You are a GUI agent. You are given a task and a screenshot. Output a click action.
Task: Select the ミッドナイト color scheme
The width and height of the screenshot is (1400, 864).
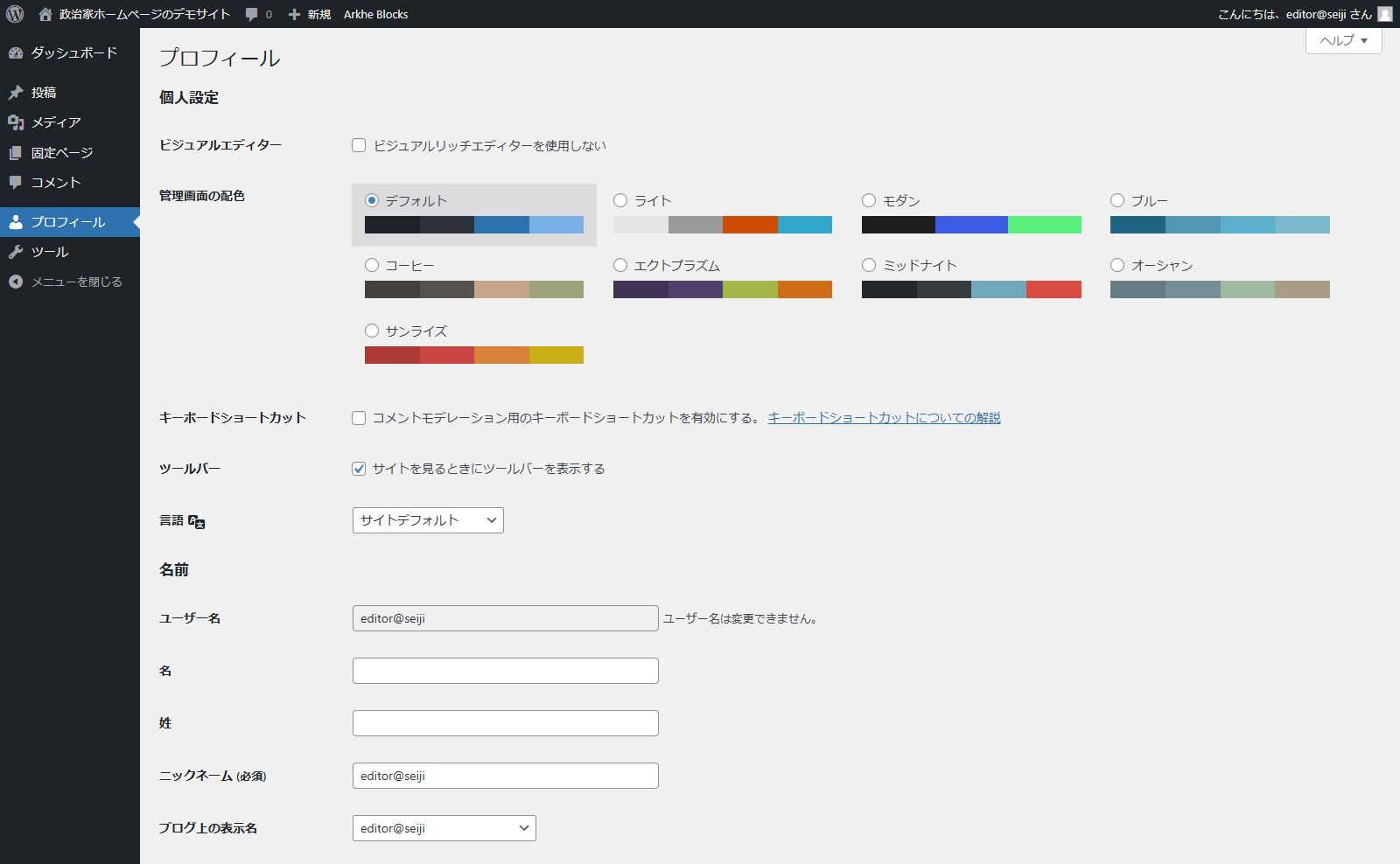[869, 265]
